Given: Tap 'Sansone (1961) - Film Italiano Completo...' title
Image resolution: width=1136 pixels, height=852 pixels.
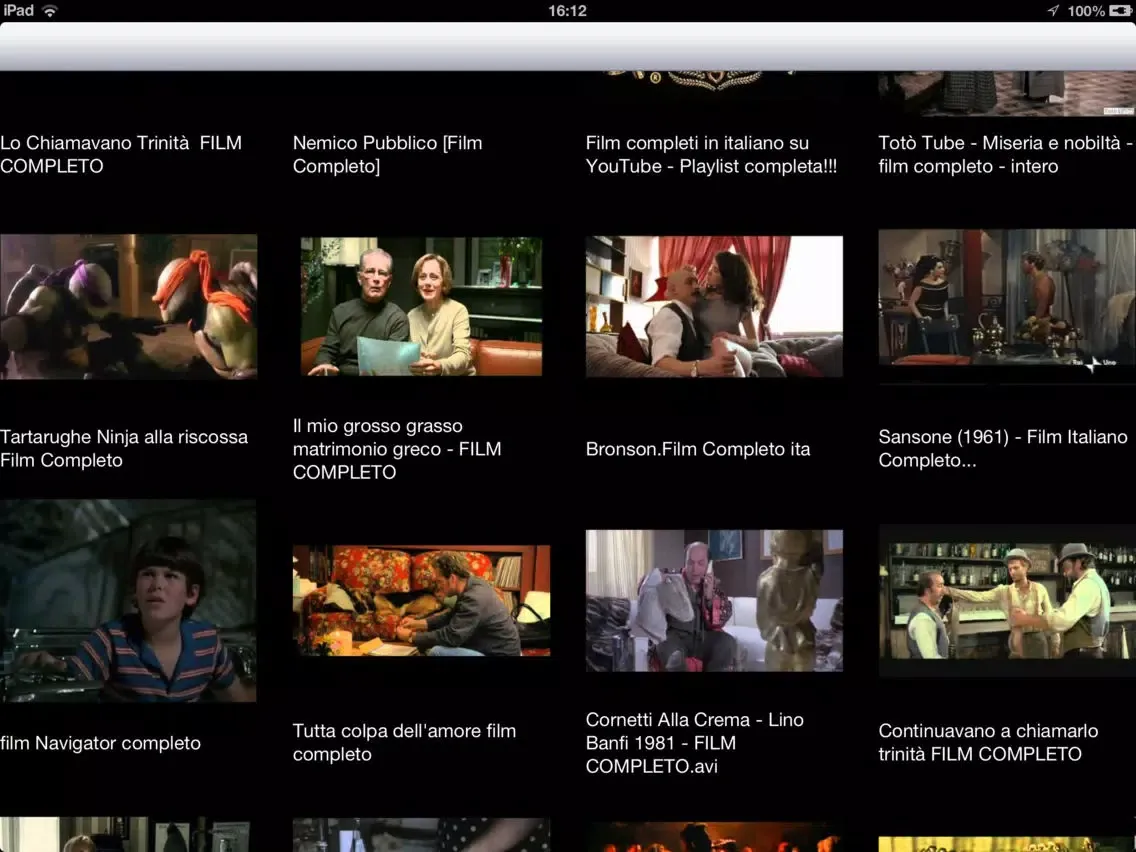Looking at the screenshot, I should click(x=1003, y=448).
